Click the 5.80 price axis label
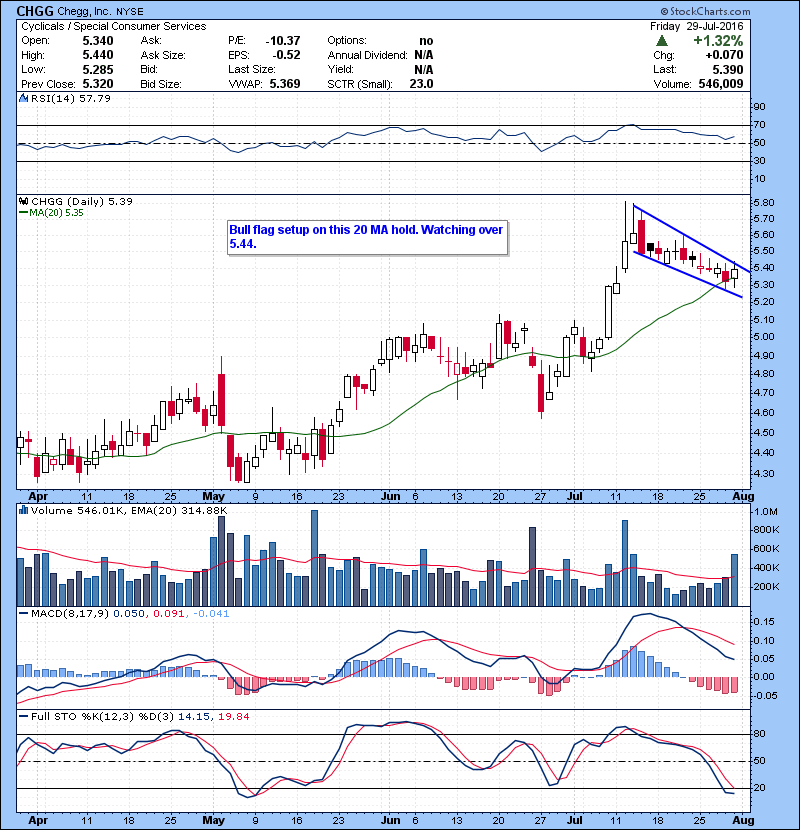 764,202
